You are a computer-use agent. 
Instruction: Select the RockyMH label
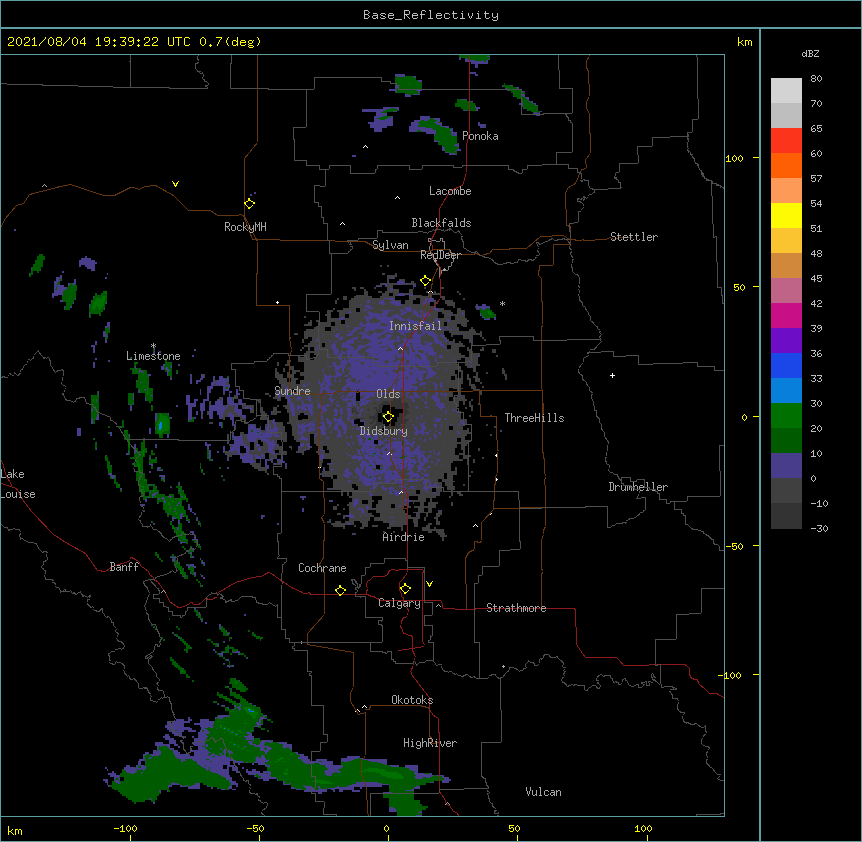click(x=245, y=227)
